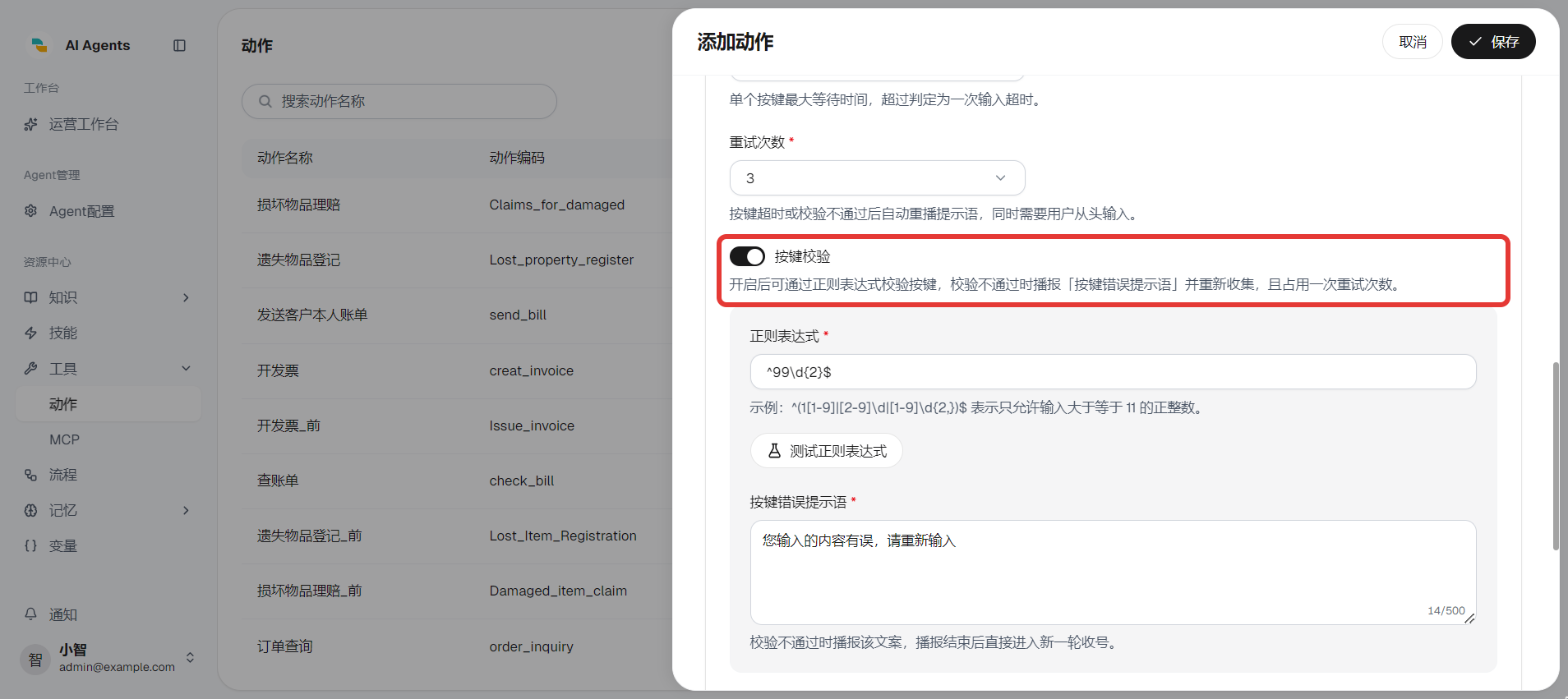
Task: Click the search magnifier icon in 动作 list
Action: [266, 101]
